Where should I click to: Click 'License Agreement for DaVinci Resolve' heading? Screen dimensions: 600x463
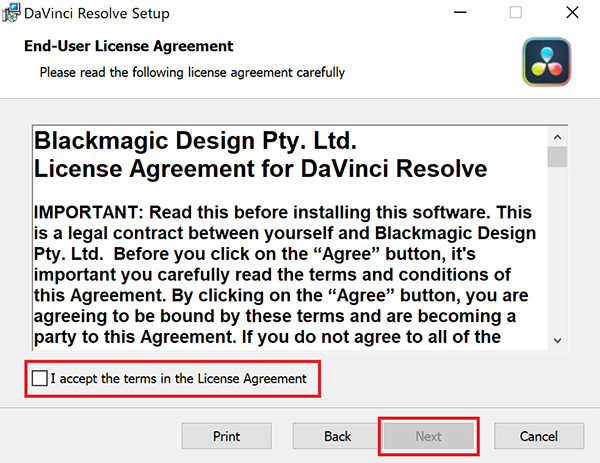point(261,168)
